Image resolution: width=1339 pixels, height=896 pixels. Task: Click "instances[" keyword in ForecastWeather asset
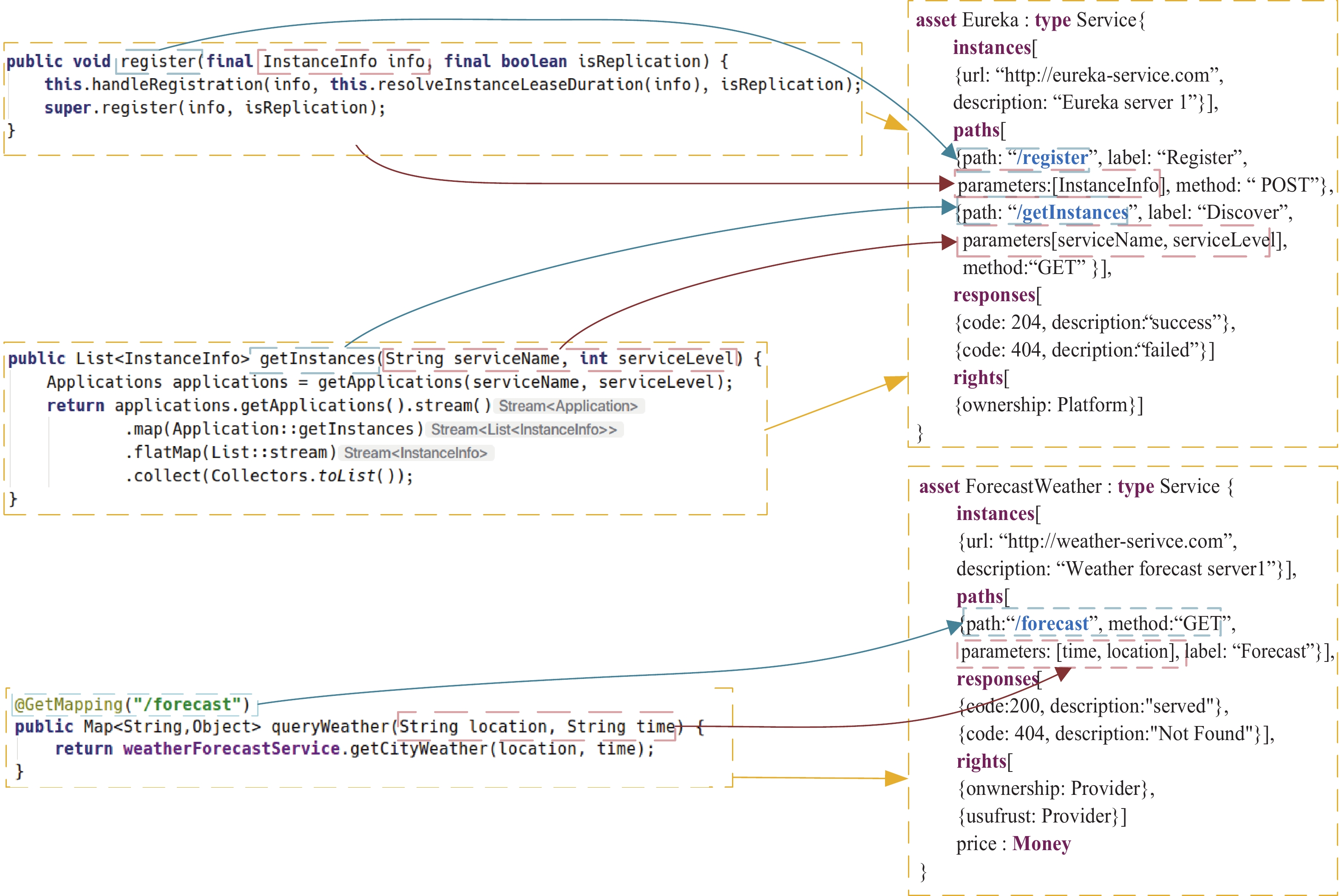(998, 514)
